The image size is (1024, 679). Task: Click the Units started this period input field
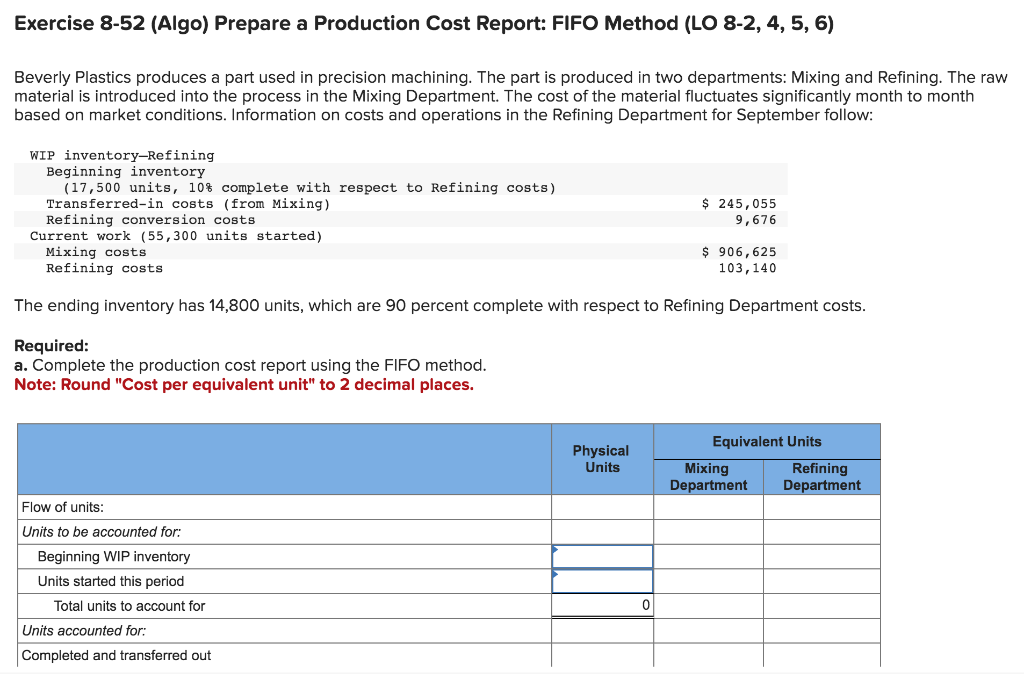point(601,581)
